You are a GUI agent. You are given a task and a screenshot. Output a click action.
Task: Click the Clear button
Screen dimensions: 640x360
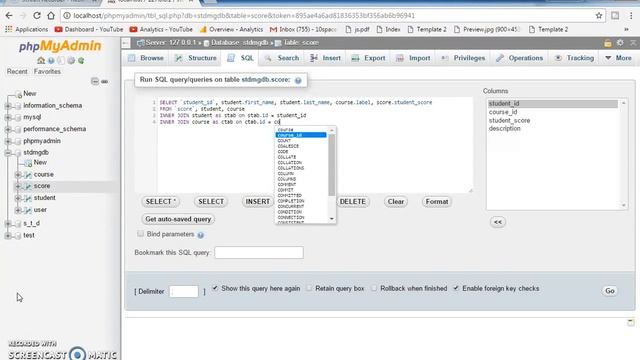tap(396, 202)
